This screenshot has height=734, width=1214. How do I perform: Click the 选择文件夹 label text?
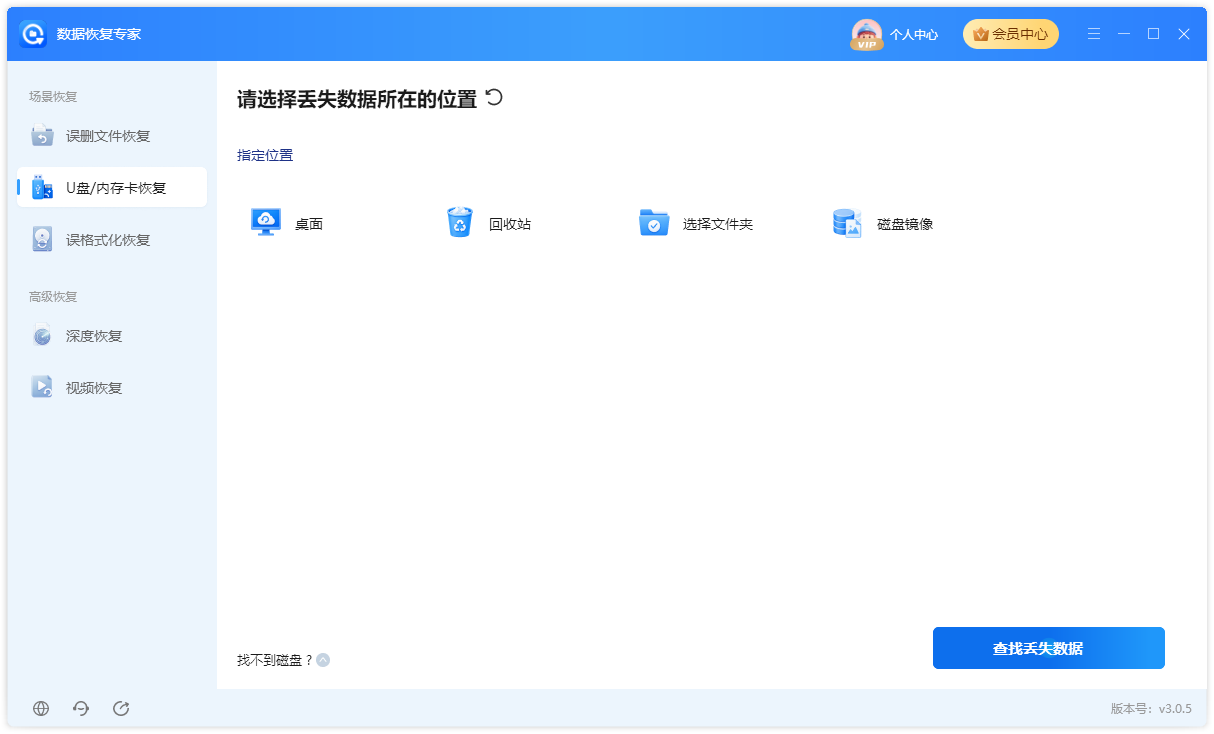(x=718, y=224)
